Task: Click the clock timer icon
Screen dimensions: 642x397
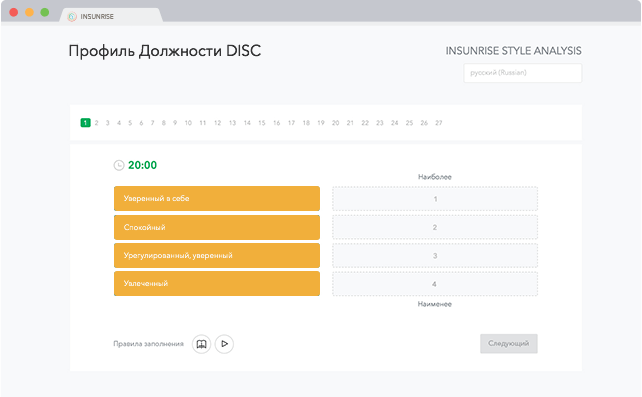Action: pos(119,165)
